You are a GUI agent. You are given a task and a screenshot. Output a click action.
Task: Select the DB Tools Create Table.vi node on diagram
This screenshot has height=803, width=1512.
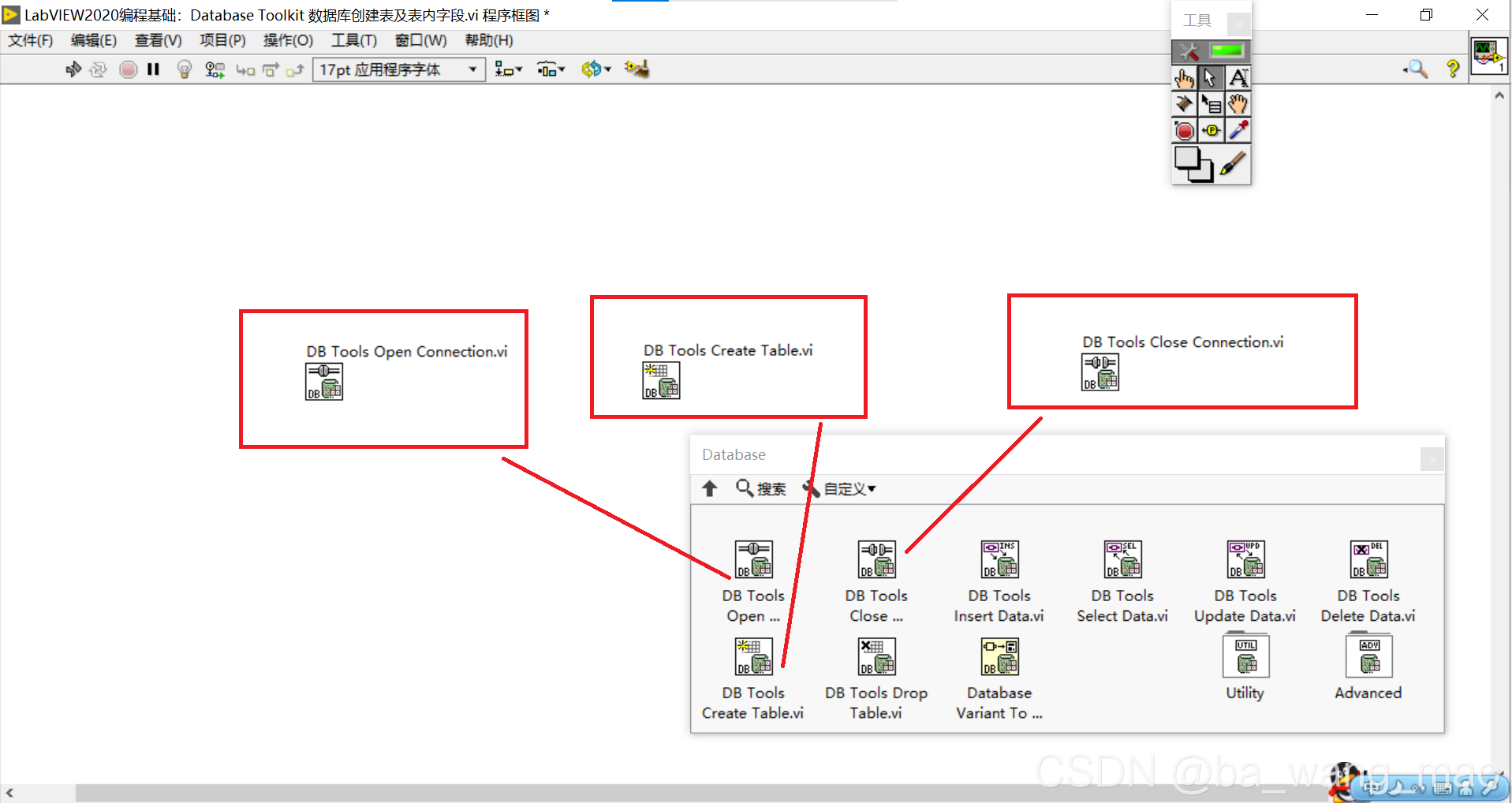661,382
